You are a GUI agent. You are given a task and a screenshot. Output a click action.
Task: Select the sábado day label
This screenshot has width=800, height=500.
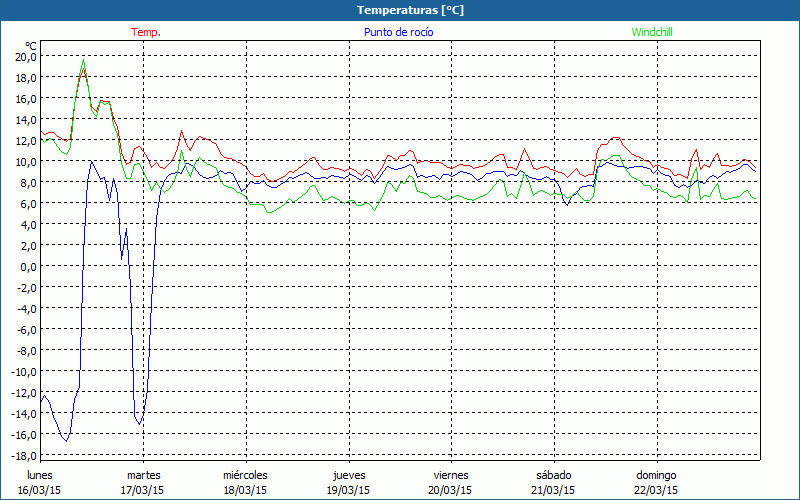554,475
